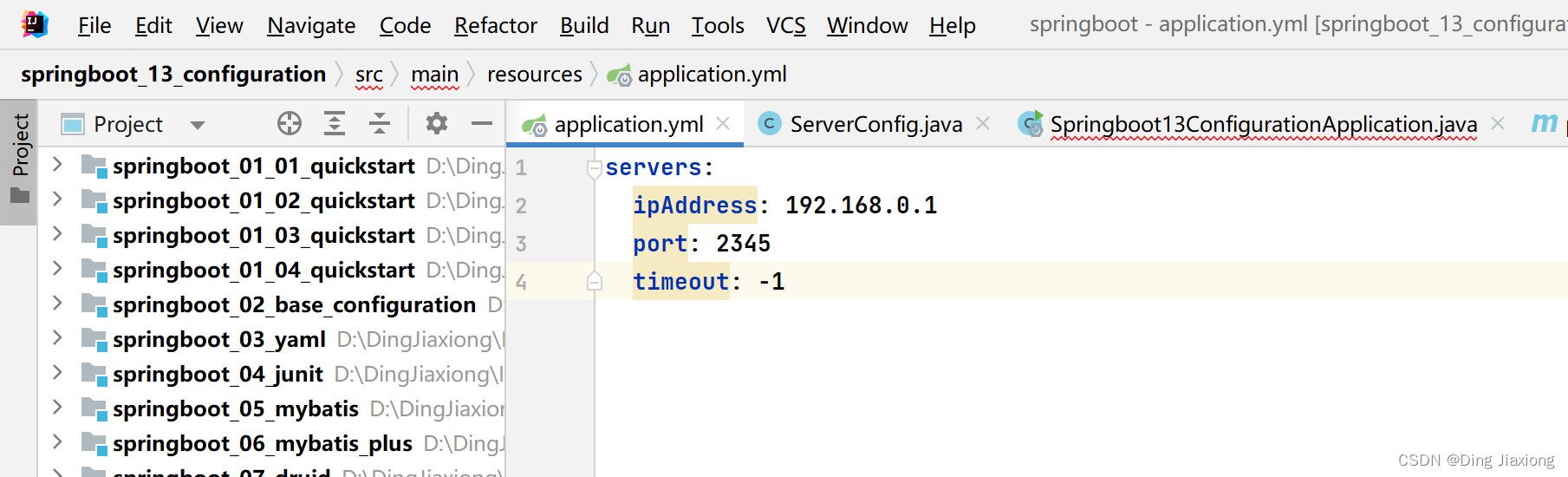This screenshot has width=1568, height=477.
Task: Expand springboot_01_01_quickstart module
Action: (57, 165)
